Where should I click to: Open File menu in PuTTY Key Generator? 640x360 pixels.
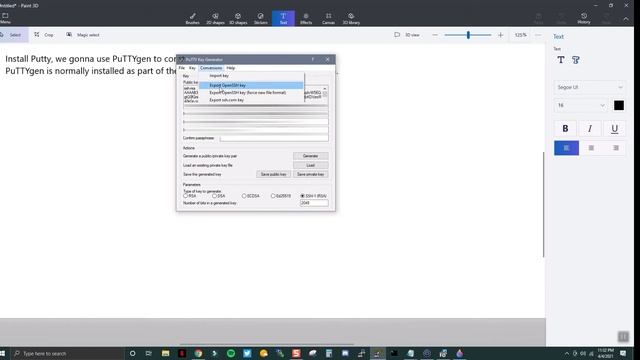(182, 68)
